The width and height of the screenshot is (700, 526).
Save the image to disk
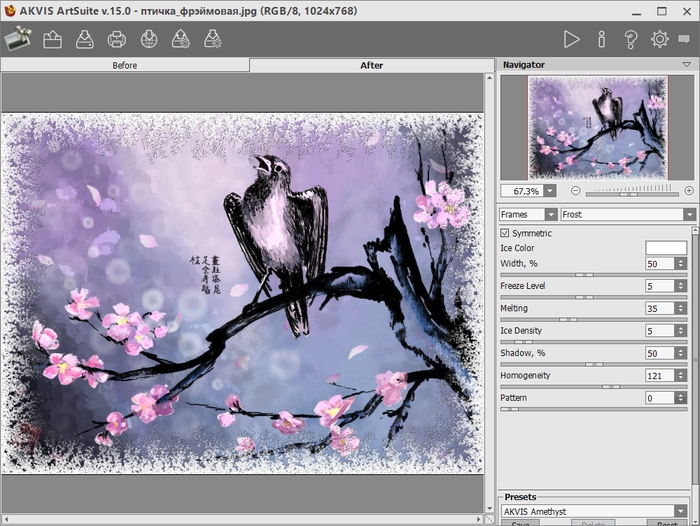pos(85,39)
